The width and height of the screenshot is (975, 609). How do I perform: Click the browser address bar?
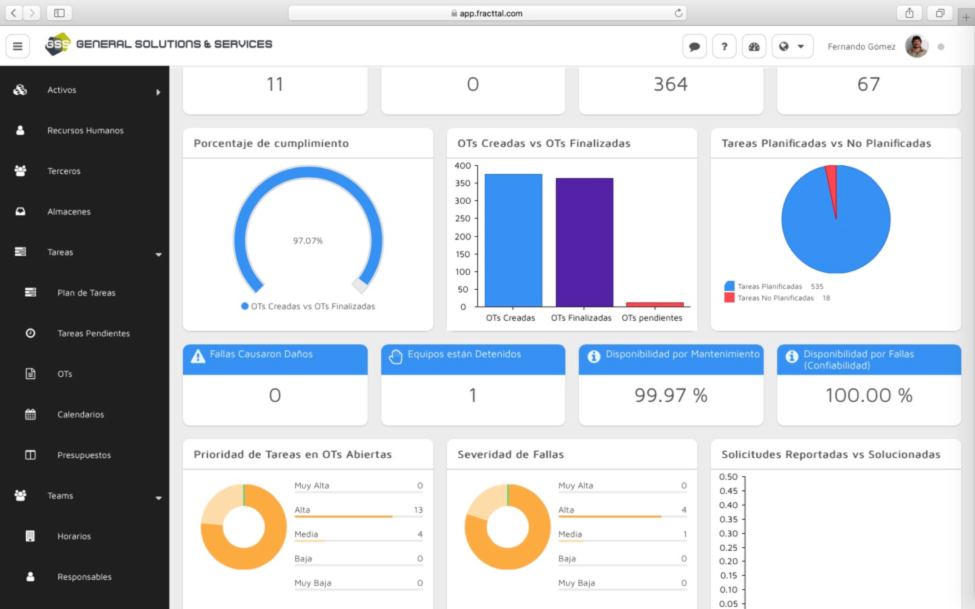(487, 13)
